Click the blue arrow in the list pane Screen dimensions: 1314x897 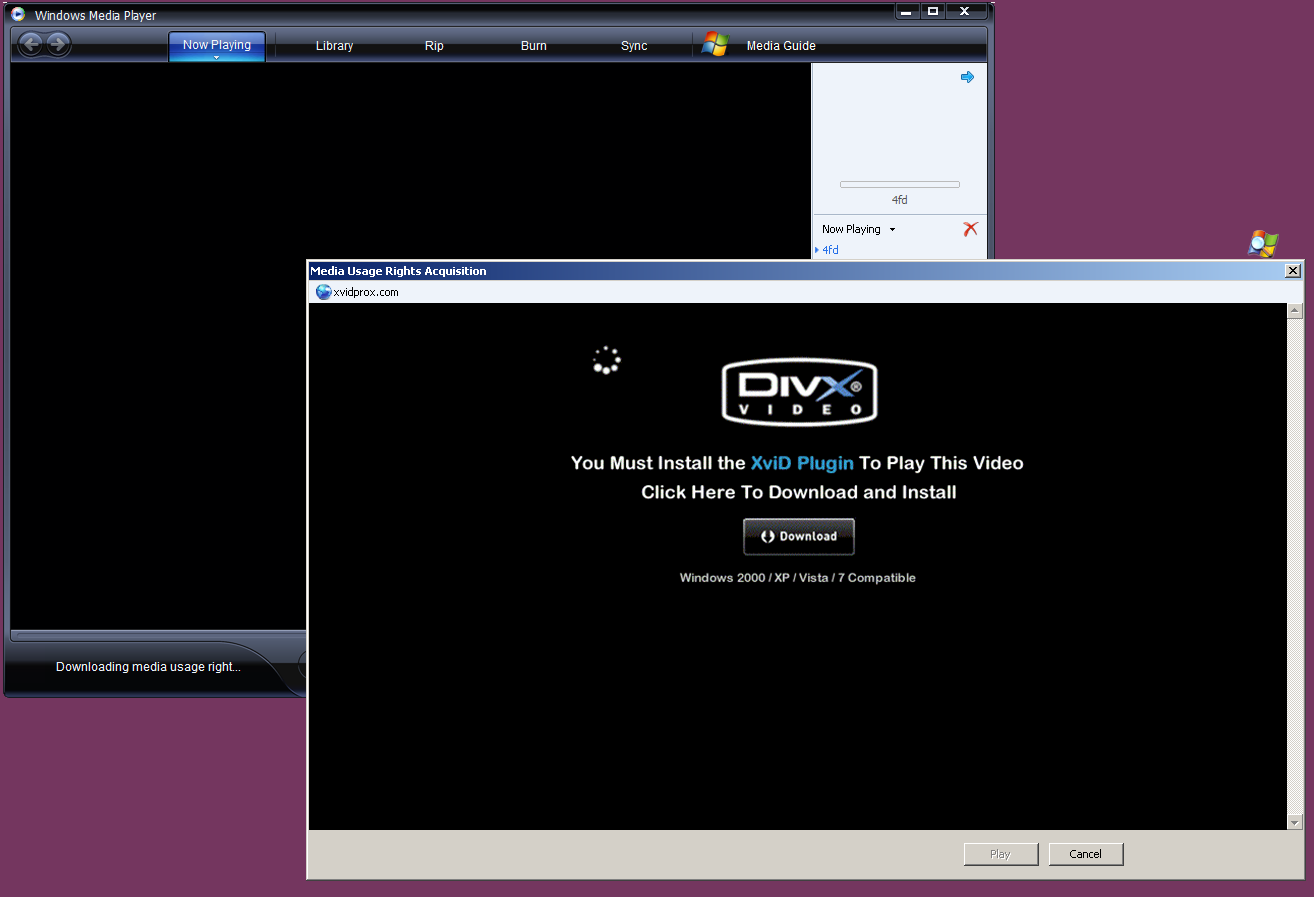tap(967, 77)
